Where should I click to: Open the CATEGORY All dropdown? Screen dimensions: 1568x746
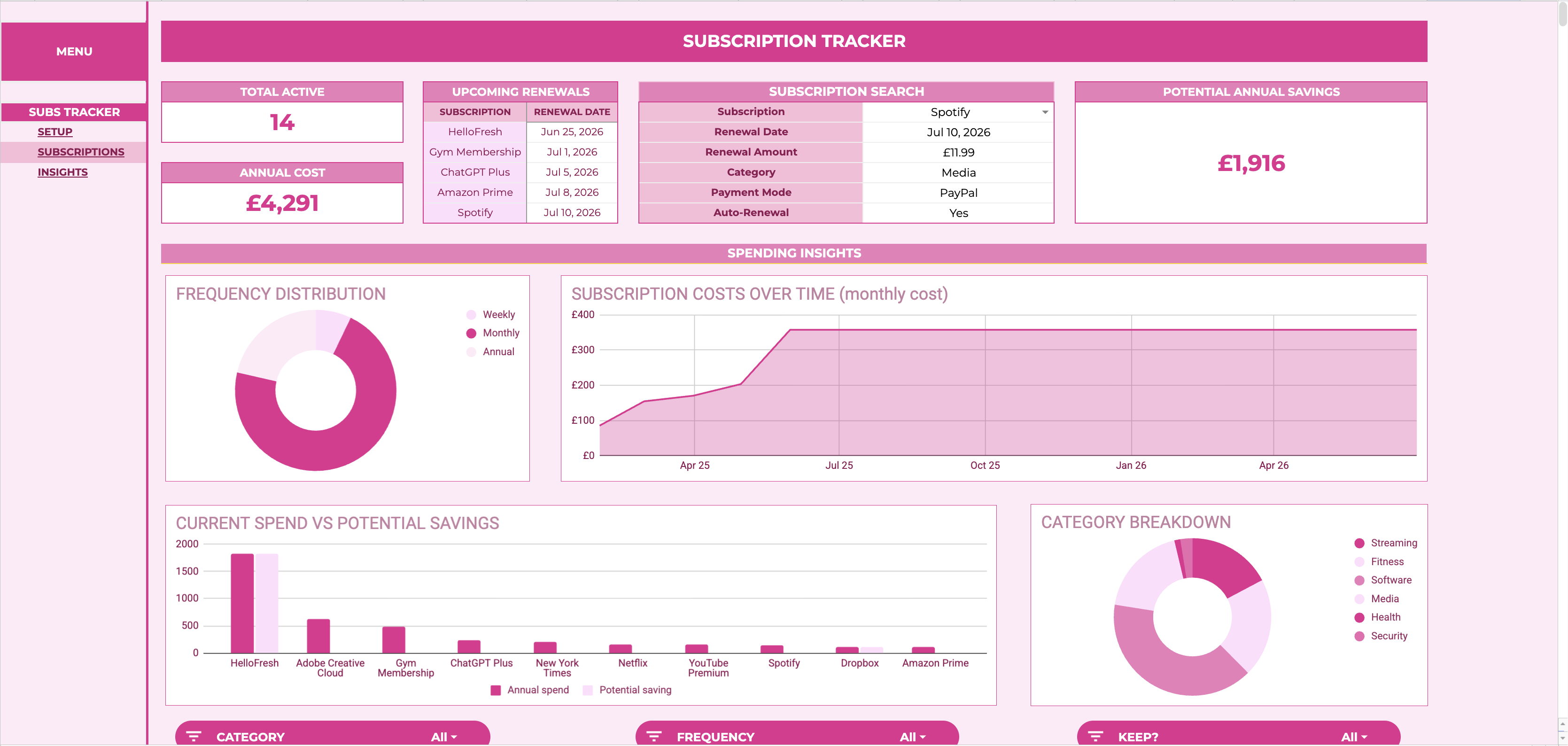444,737
